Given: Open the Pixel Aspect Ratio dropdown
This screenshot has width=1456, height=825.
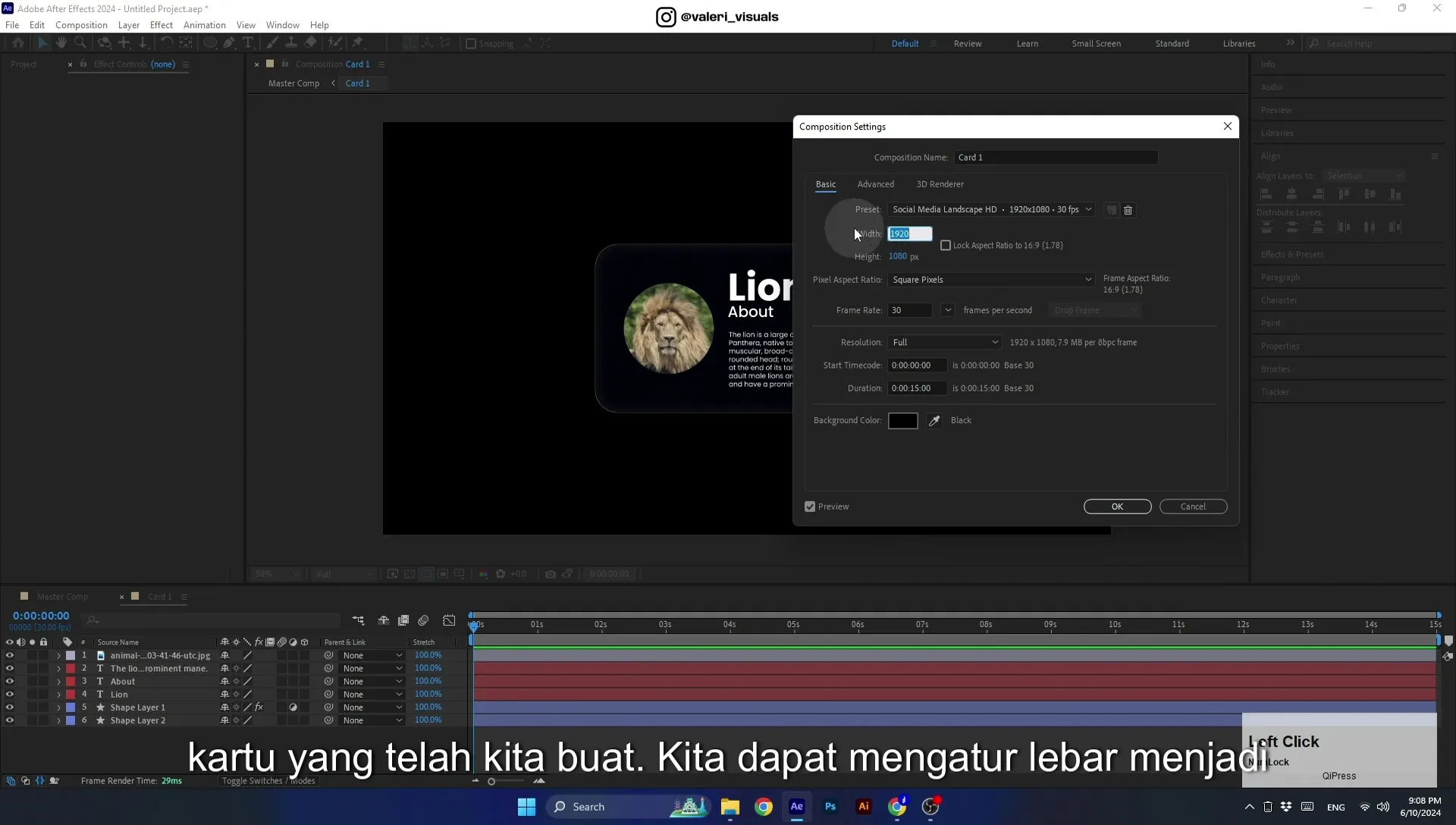Looking at the screenshot, I should click(x=991, y=280).
